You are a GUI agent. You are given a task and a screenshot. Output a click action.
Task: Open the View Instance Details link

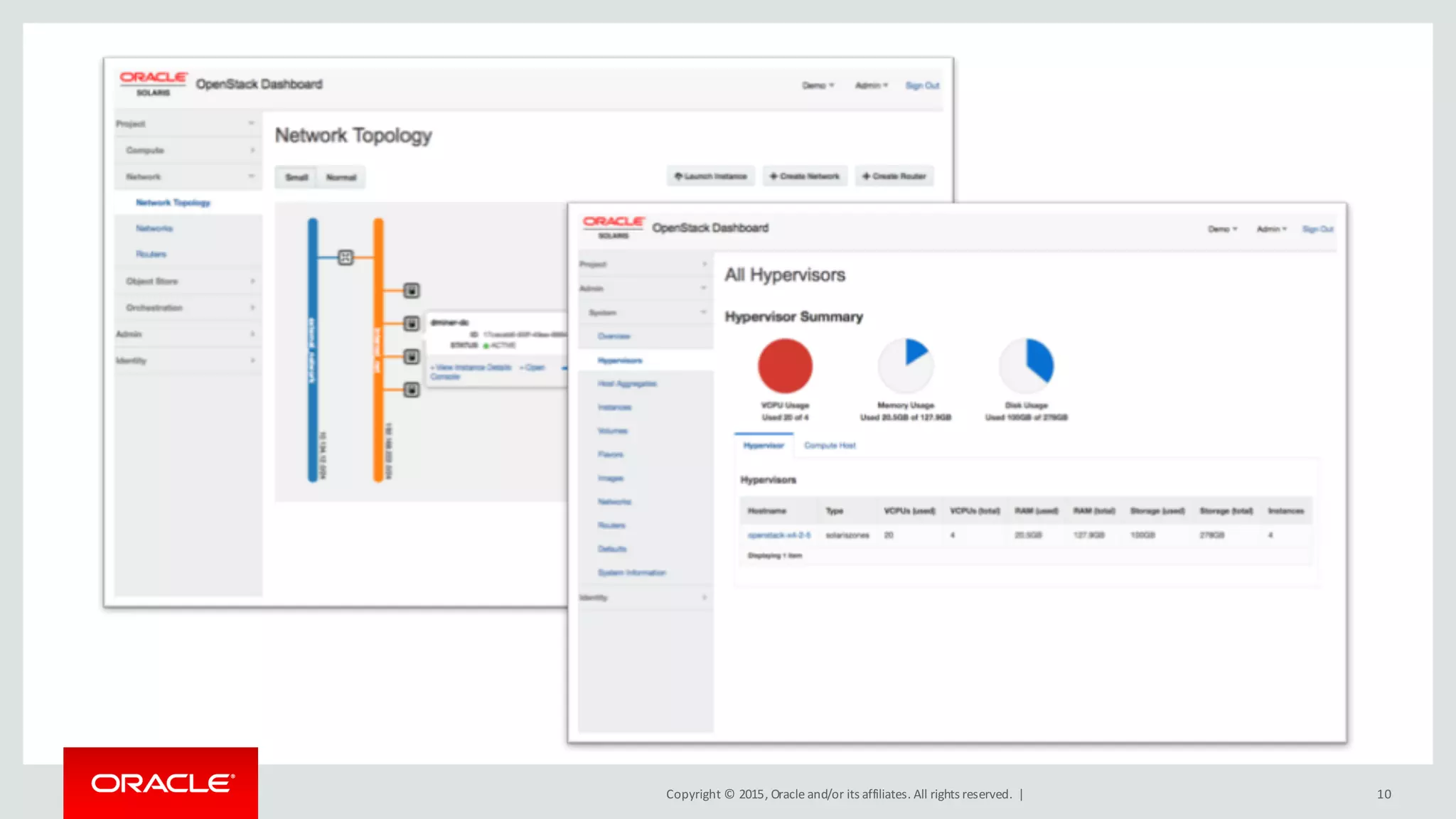point(472,368)
